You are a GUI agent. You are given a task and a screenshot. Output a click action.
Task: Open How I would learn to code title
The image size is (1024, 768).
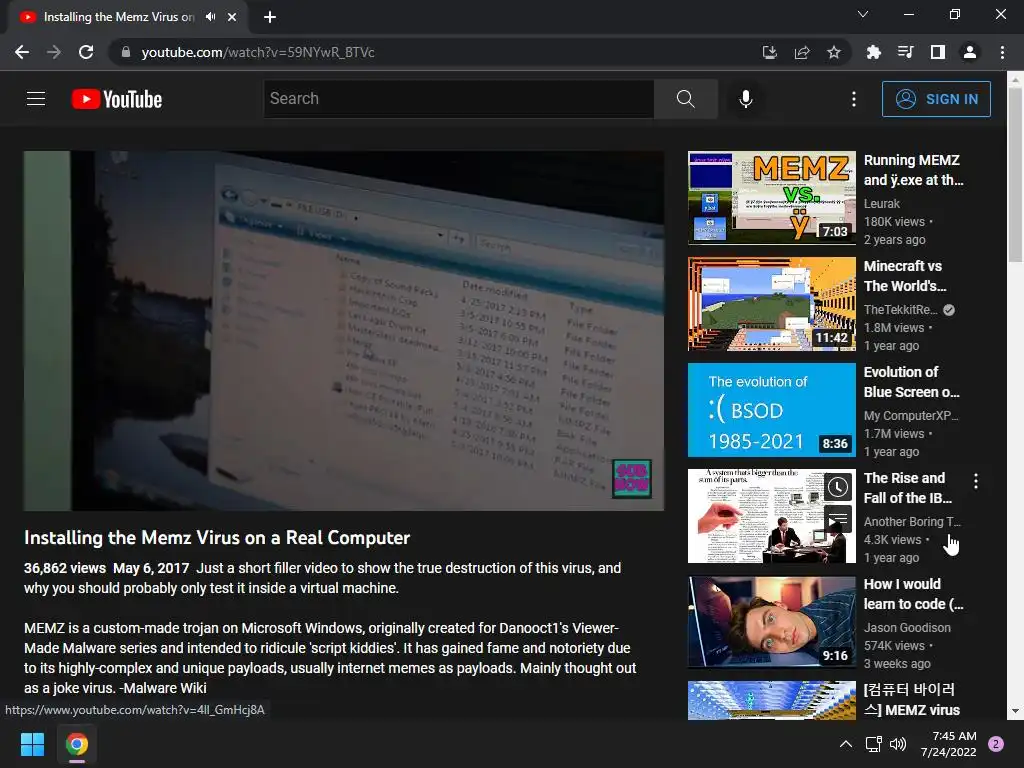(x=914, y=594)
